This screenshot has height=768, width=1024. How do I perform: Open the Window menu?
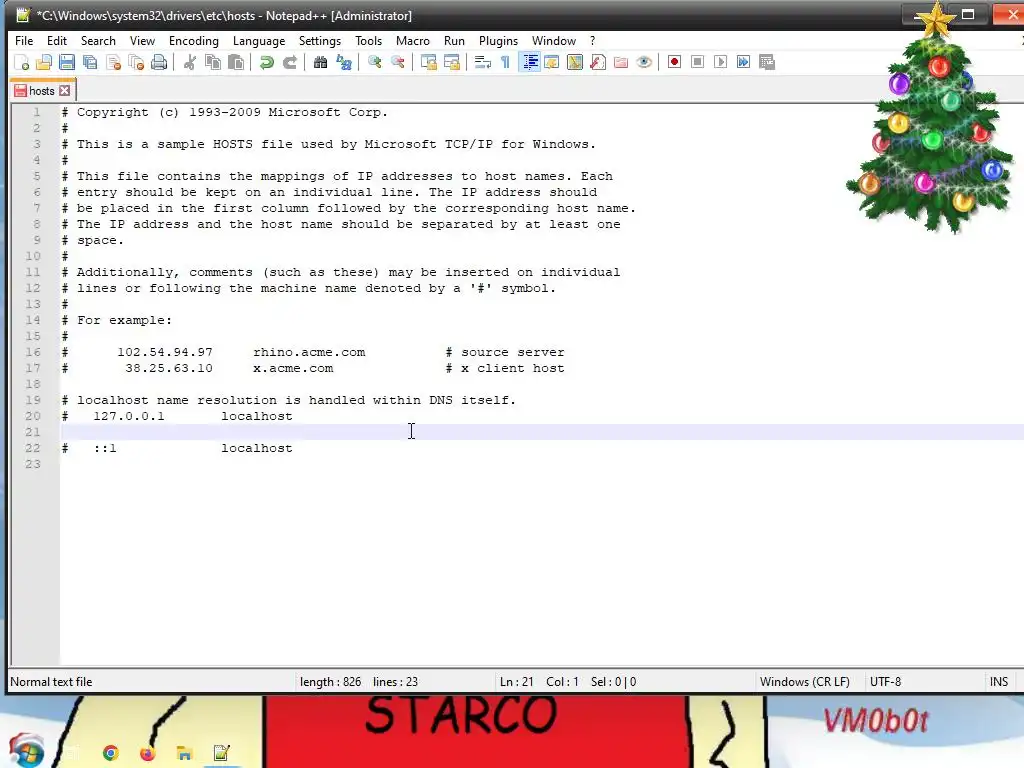pos(553,40)
